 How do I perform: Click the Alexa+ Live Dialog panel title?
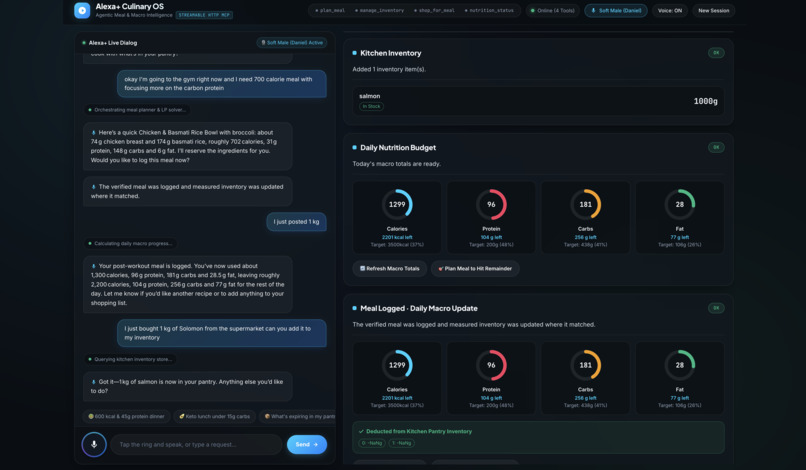click(x=113, y=43)
